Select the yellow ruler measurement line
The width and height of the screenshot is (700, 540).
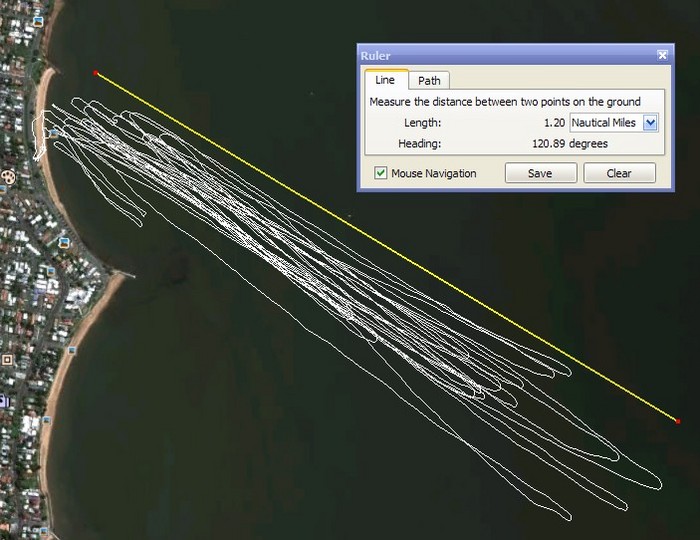[387, 247]
